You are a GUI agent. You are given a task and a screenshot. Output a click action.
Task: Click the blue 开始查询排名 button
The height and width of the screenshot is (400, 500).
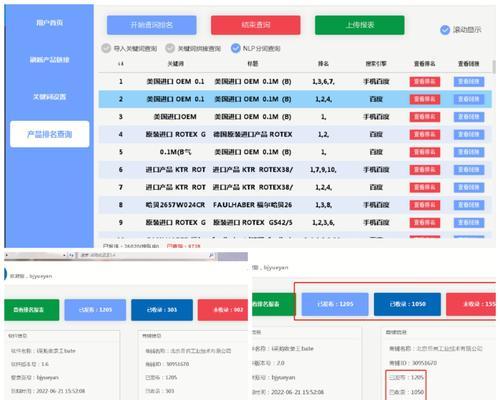point(152,25)
